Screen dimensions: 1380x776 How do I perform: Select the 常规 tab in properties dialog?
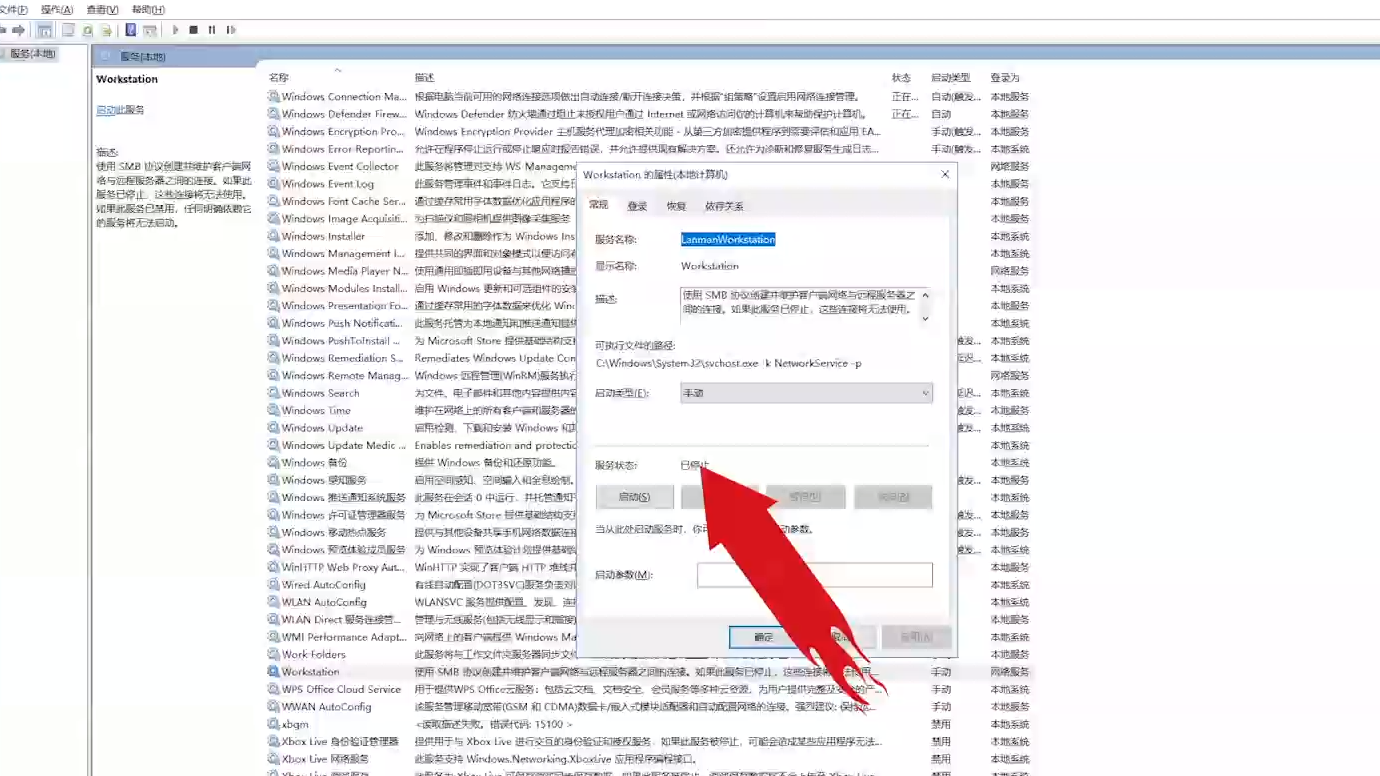tap(598, 205)
